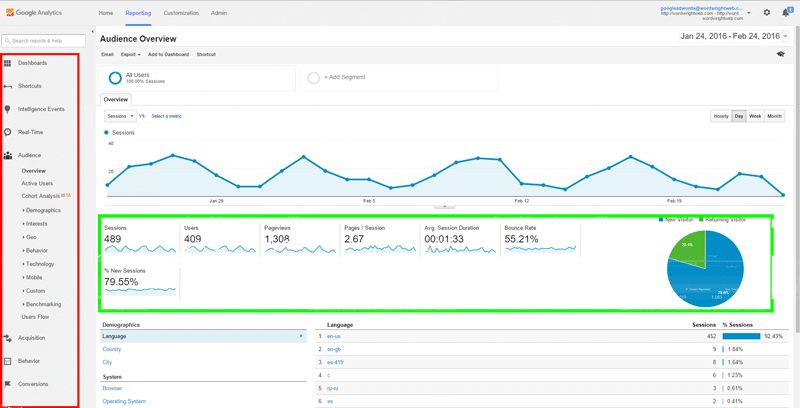Select City demographics link
Viewport: 800px width, 408px height.
107,363
